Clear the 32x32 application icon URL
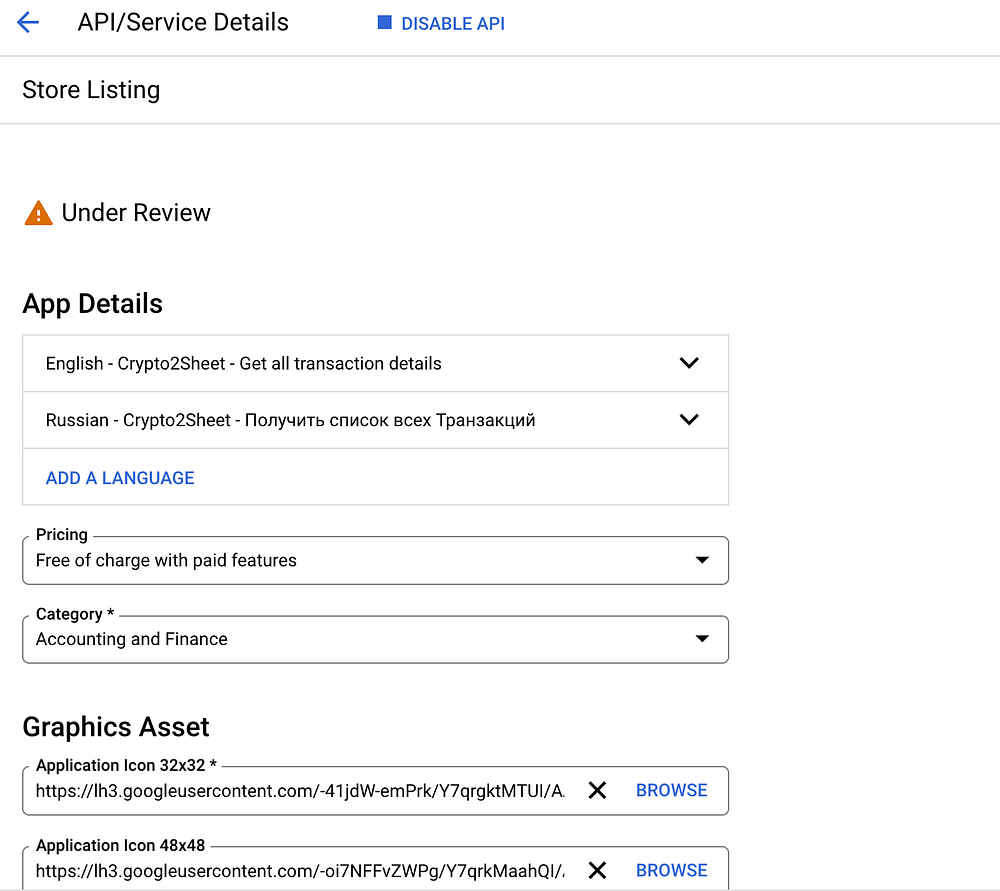 pos(597,790)
